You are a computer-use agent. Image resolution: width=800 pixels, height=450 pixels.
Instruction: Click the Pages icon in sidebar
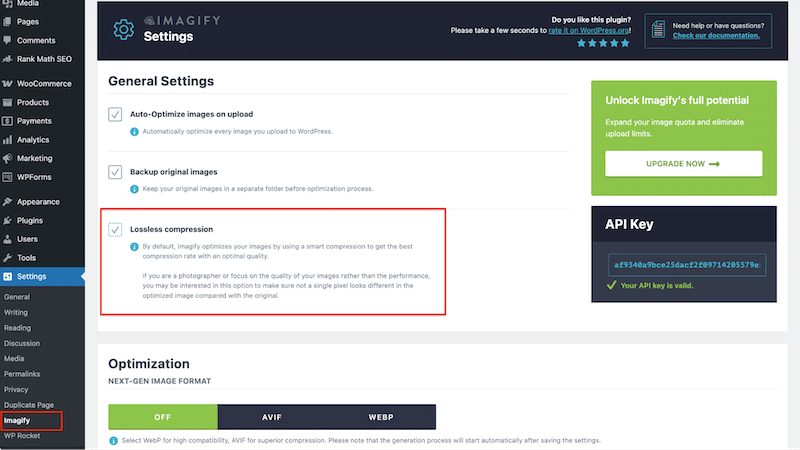coord(7,21)
